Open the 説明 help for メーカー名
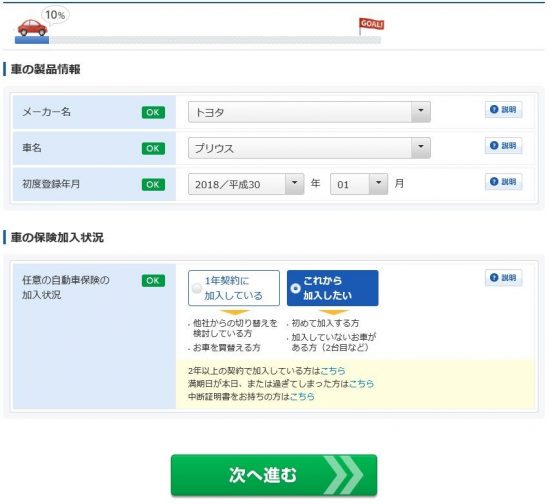The image size is (550, 504). (x=503, y=109)
